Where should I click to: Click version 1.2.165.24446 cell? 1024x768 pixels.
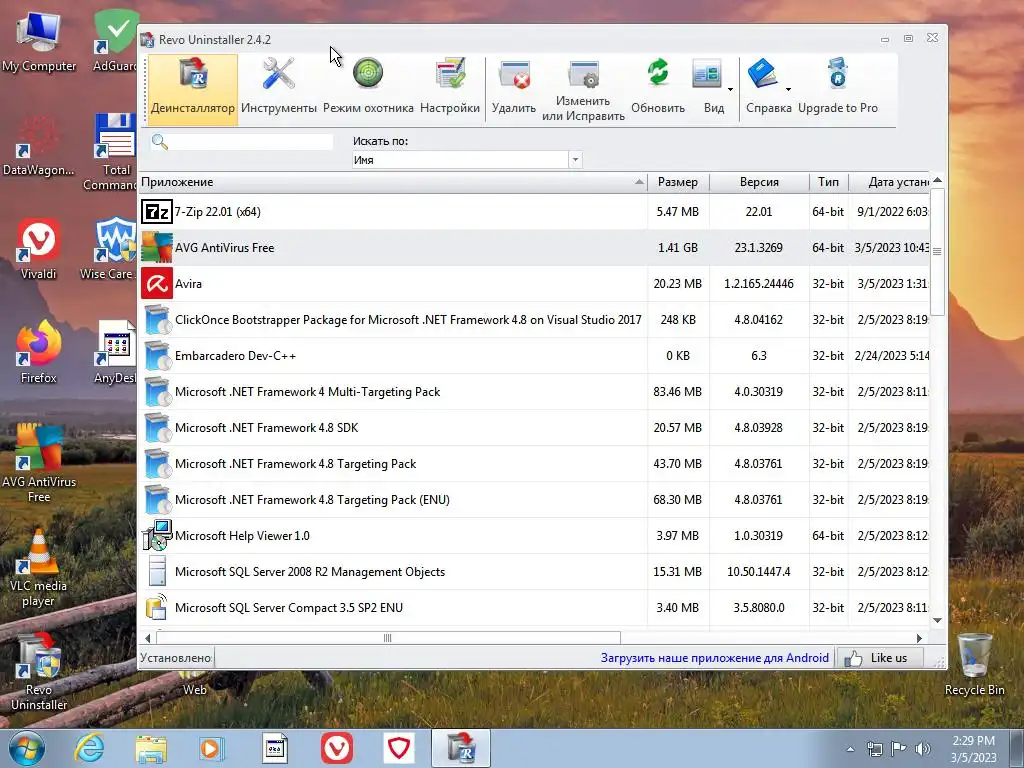[x=759, y=283]
